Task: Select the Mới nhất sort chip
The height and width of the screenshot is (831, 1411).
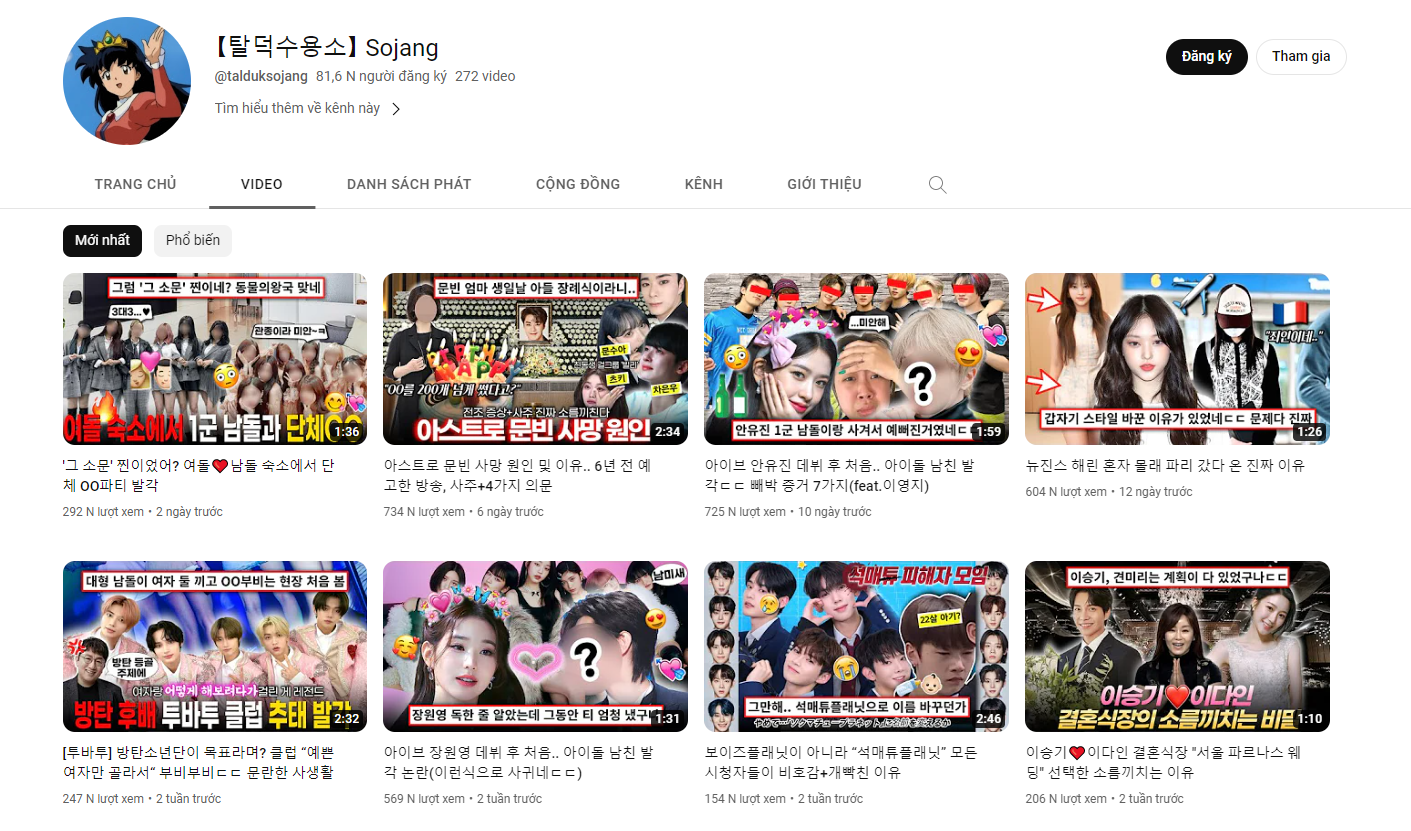Action: pos(102,241)
